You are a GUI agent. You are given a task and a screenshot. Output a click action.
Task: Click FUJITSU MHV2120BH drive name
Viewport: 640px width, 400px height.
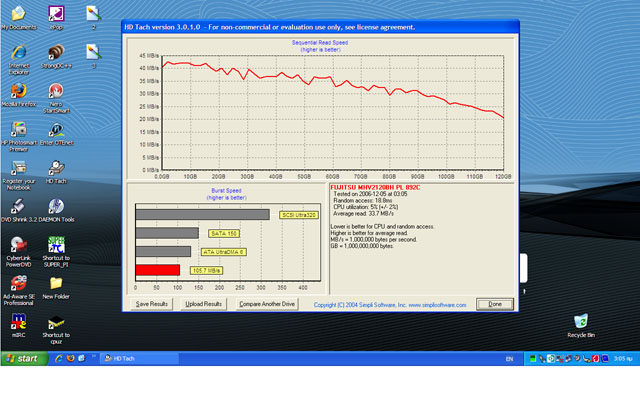(x=375, y=187)
